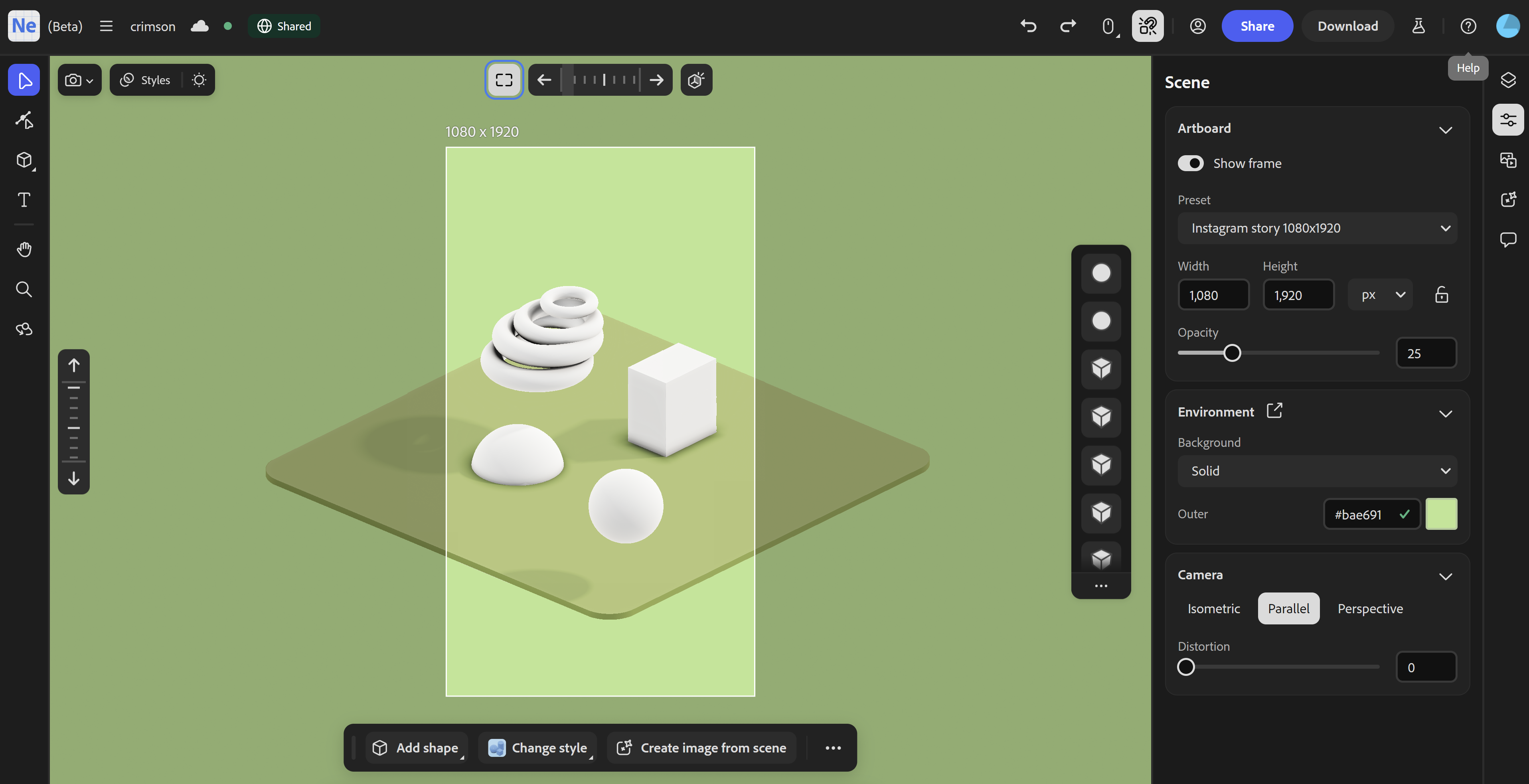The height and width of the screenshot is (784, 1529).
Task: Tilt the camera down with the arrow
Action: [73, 478]
